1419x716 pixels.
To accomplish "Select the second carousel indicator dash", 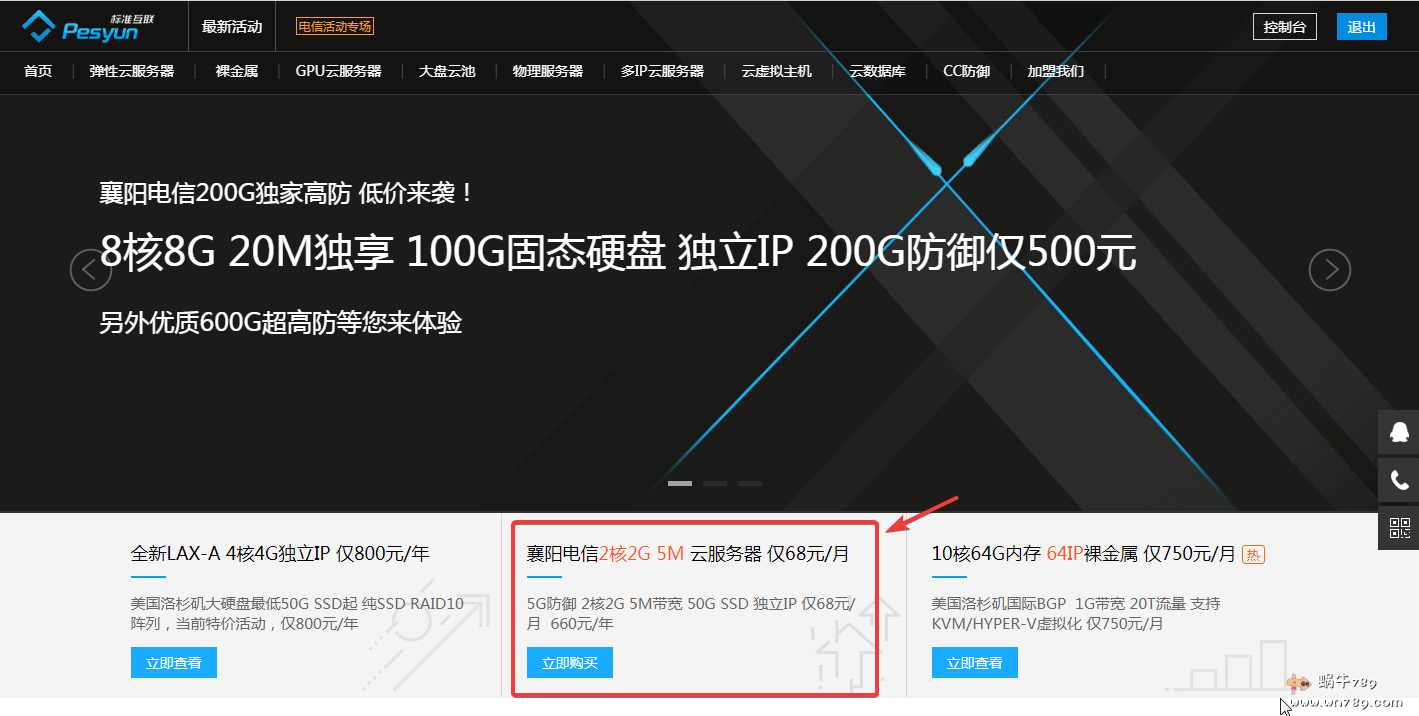I will [x=715, y=483].
